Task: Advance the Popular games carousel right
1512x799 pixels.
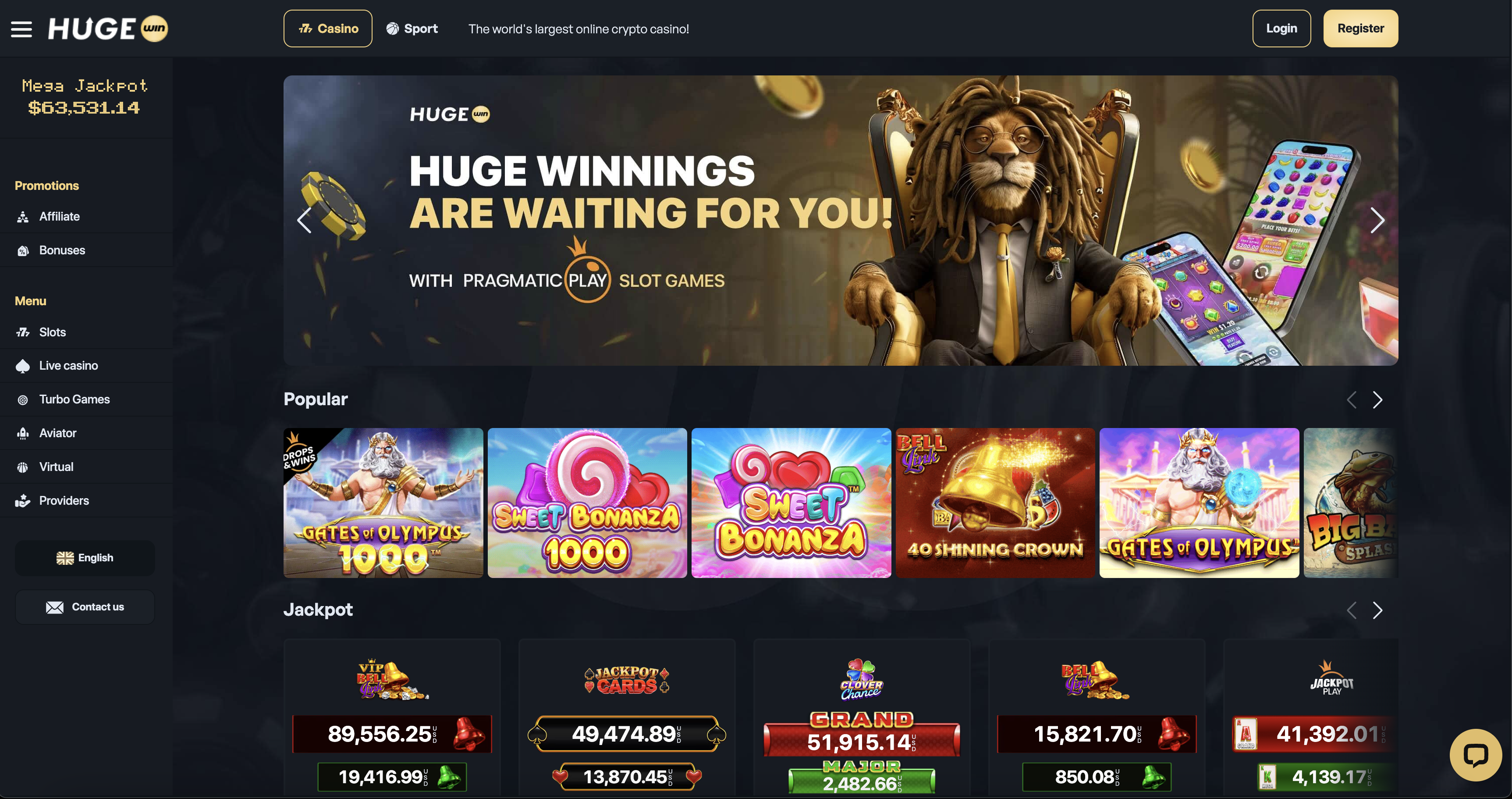Action: [x=1377, y=400]
